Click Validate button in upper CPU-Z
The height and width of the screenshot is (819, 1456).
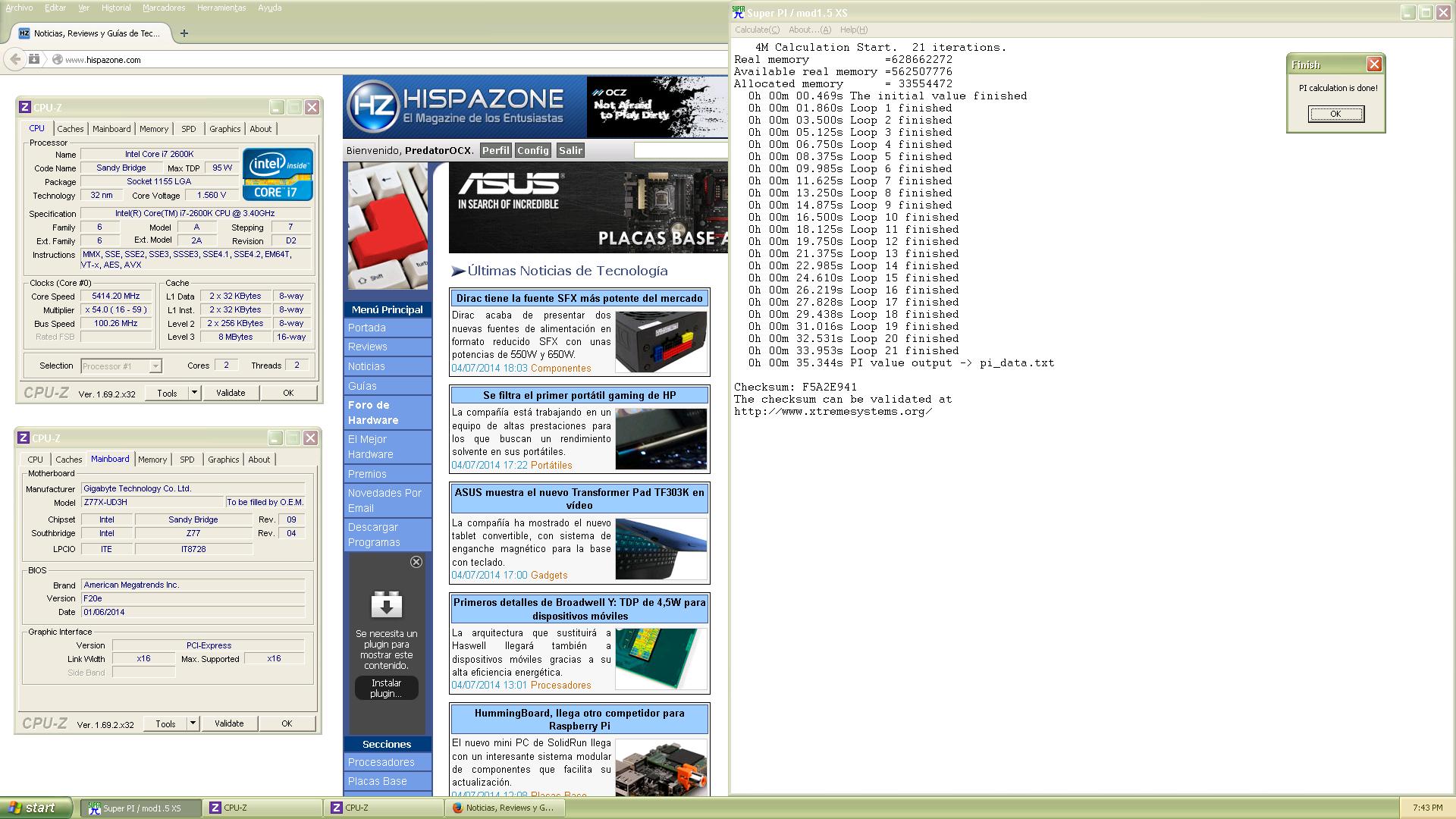click(x=231, y=393)
